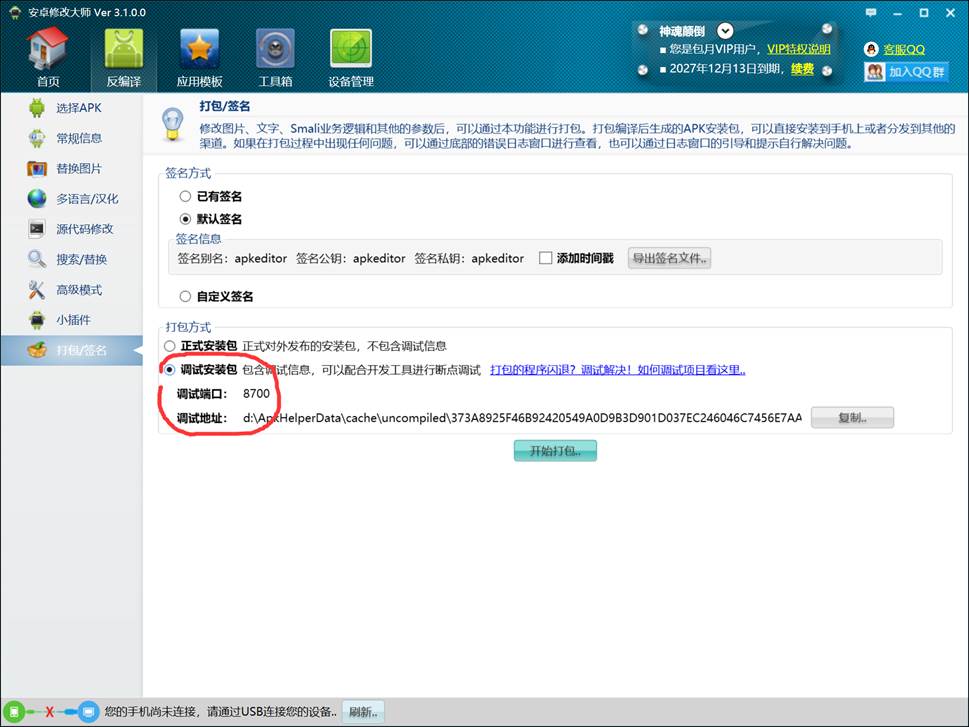Image resolution: width=969 pixels, height=727 pixels.
Task: Go to 常规信息 in the sidebar
Action: (72, 138)
